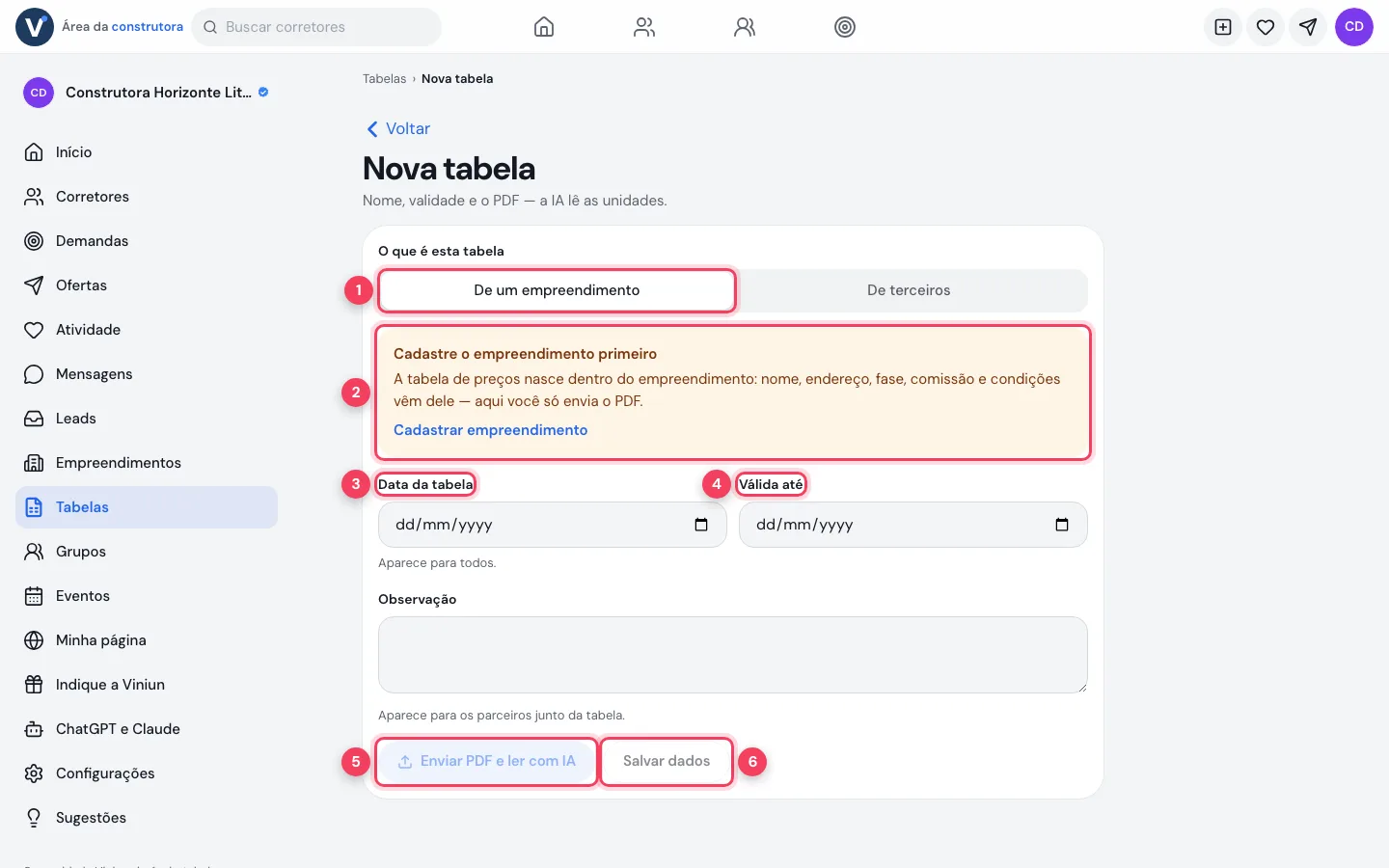Click the Indique a Viniun gift icon
Viewport: 1389px width, 868px height.
(x=34, y=685)
